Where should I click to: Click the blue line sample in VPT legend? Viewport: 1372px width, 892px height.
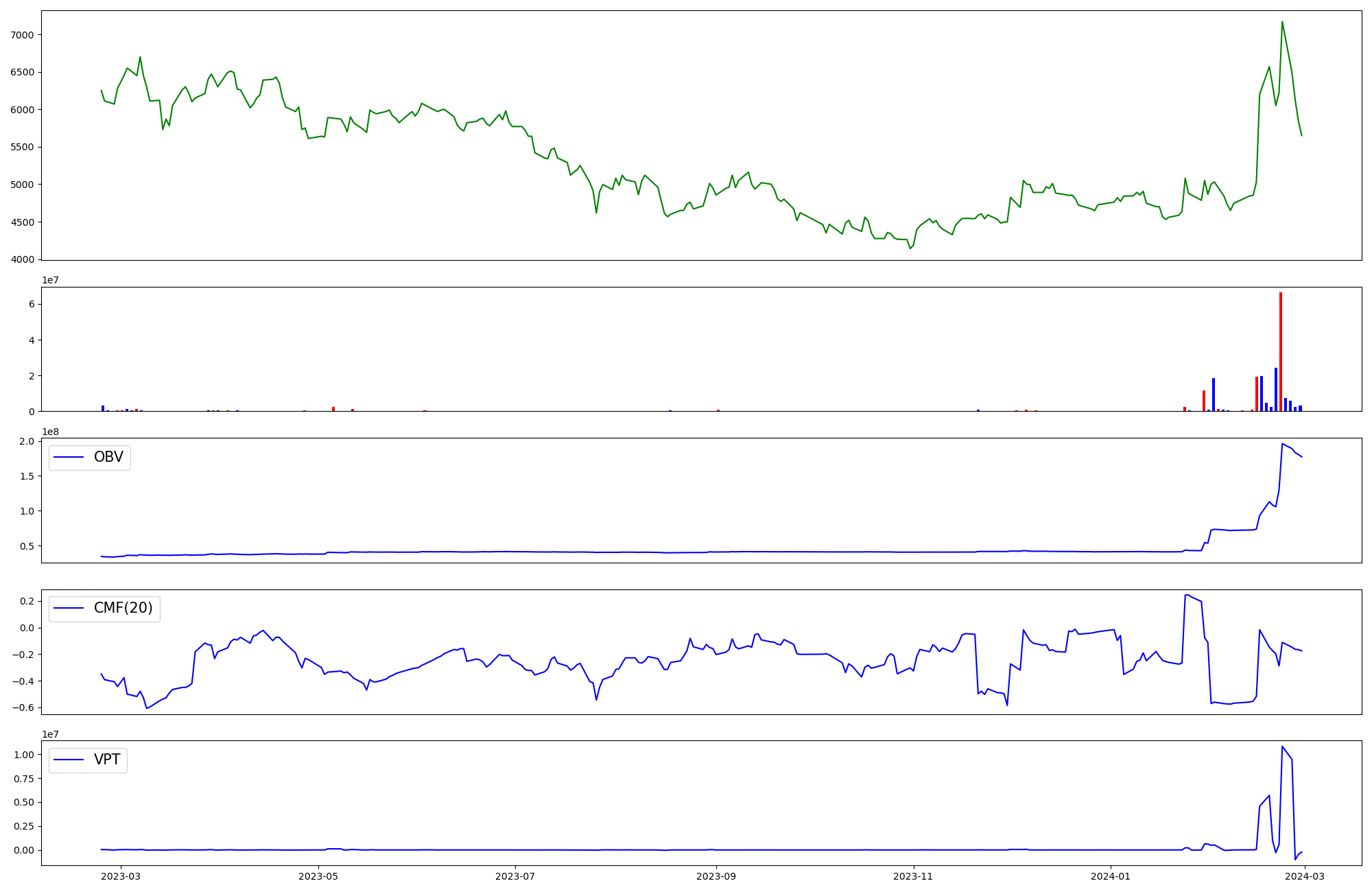click(69, 760)
